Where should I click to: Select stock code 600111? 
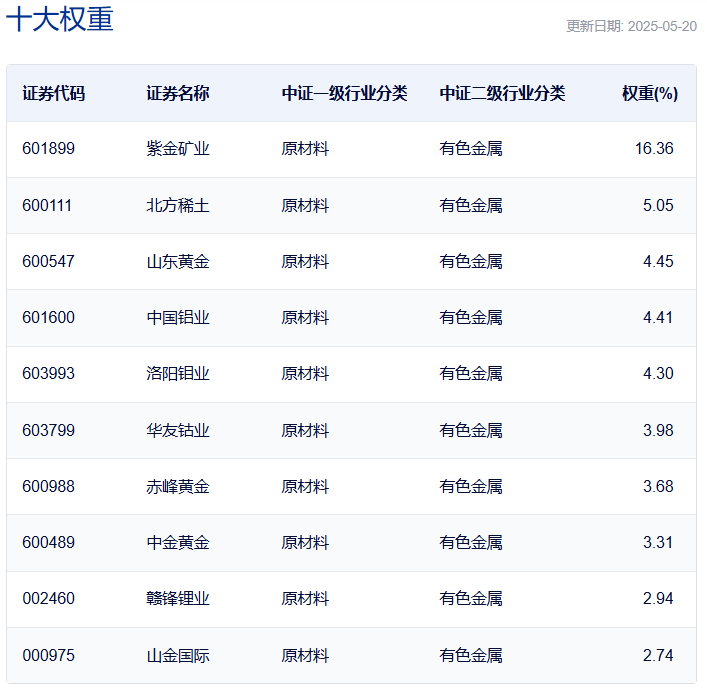pos(47,205)
